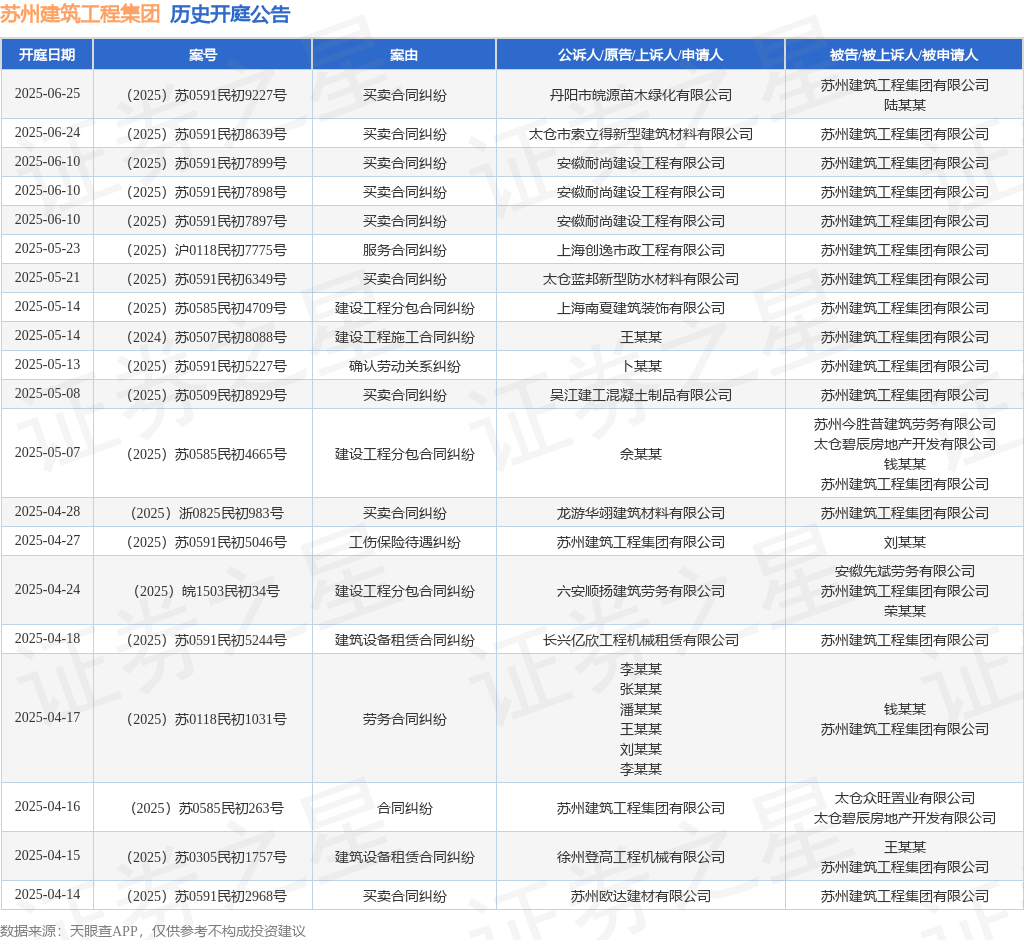Click plaintiff 长兴亿欣工程机械租赁有限公司
1024x940 pixels.
tap(641, 641)
